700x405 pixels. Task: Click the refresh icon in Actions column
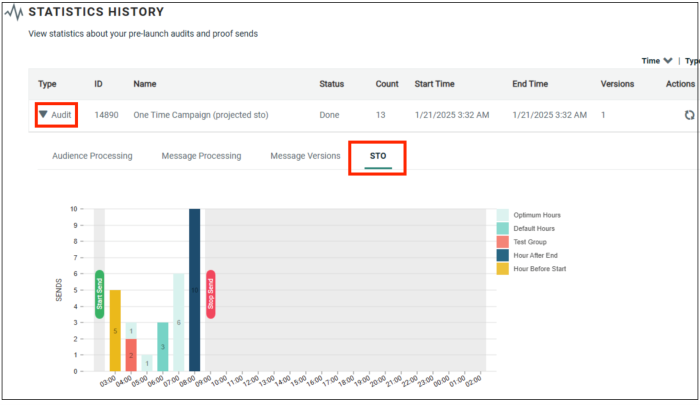coord(689,115)
